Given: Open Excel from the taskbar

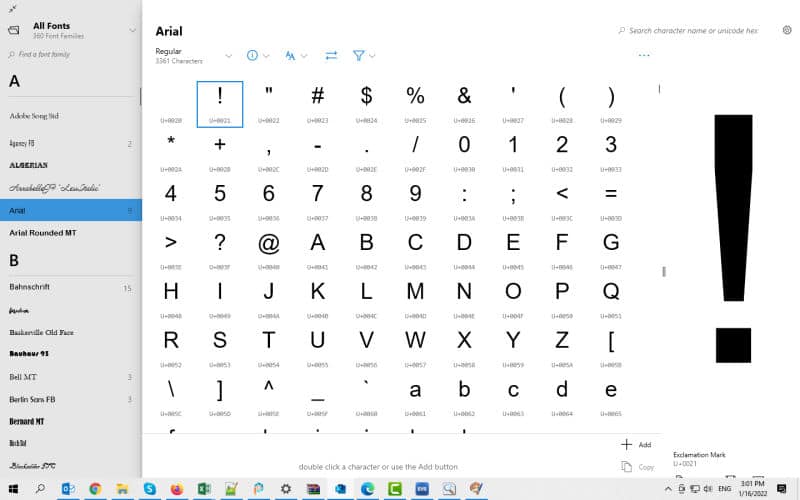Looking at the screenshot, I should pos(204,489).
